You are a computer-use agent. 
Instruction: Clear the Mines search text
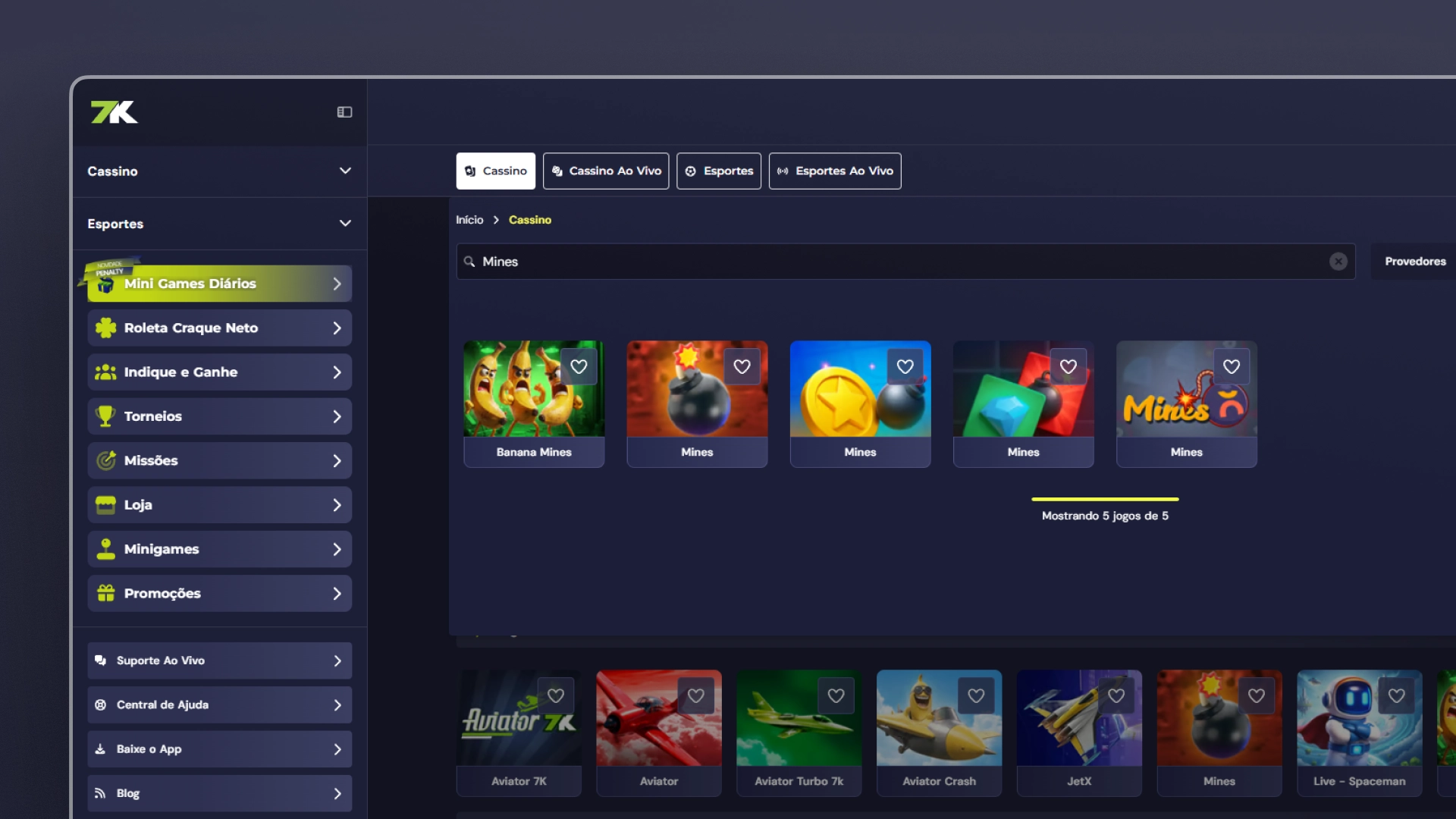click(x=1338, y=262)
